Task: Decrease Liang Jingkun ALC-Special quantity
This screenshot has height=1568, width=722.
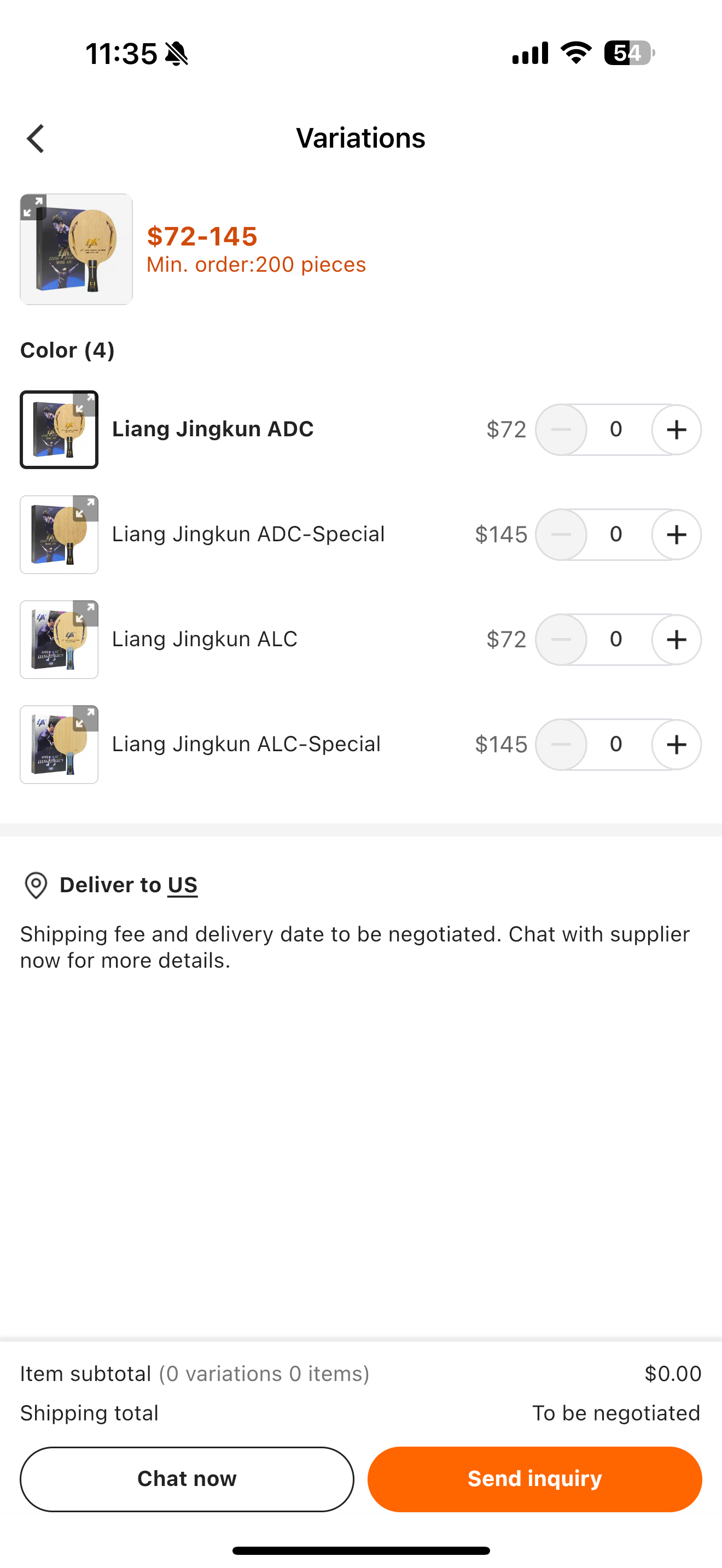Action: pos(561,745)
